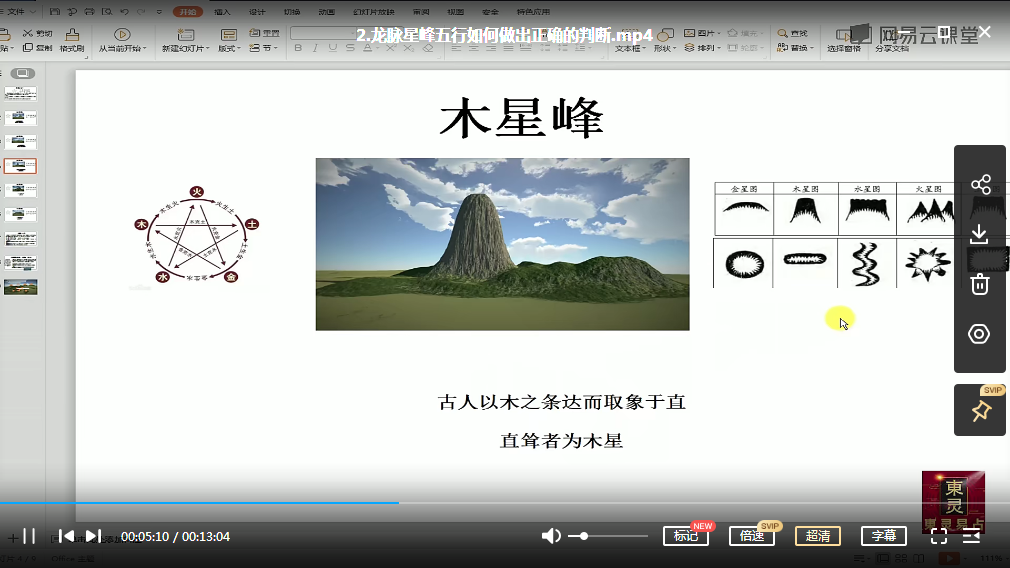
Task: Expand quick access toolbar dropdown arrow
Action: tap(159, 12)
